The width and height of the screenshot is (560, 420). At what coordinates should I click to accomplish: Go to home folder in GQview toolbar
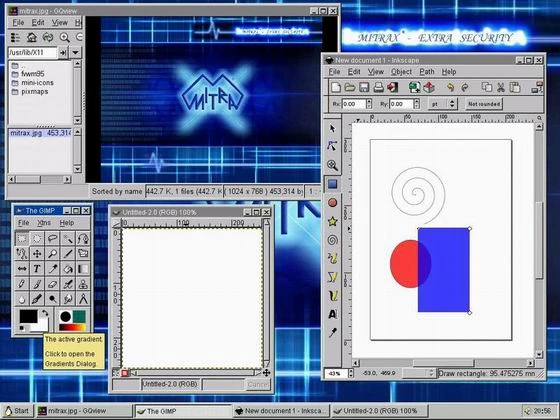[32, 37]
